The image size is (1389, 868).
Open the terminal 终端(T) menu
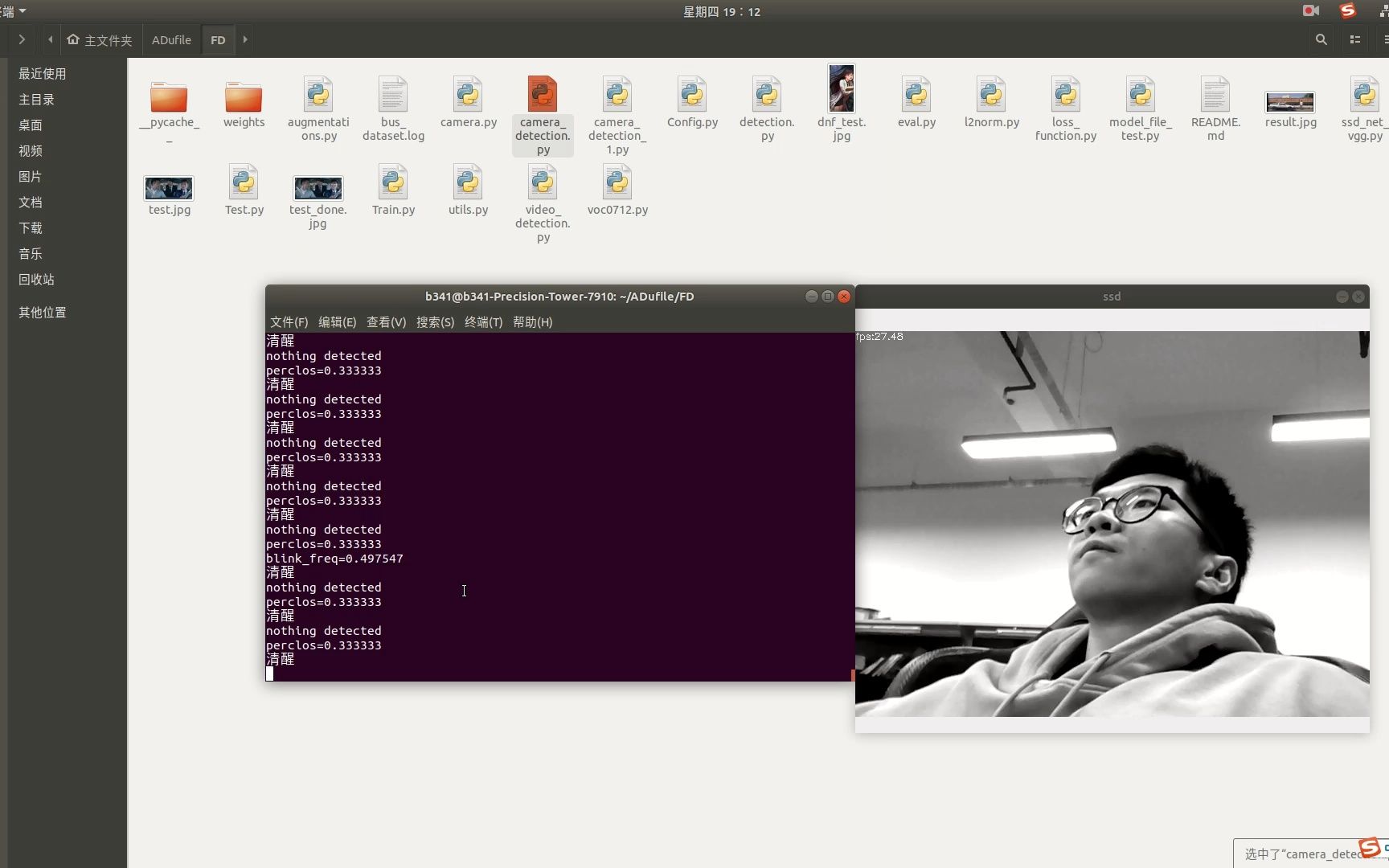point(484,322)
